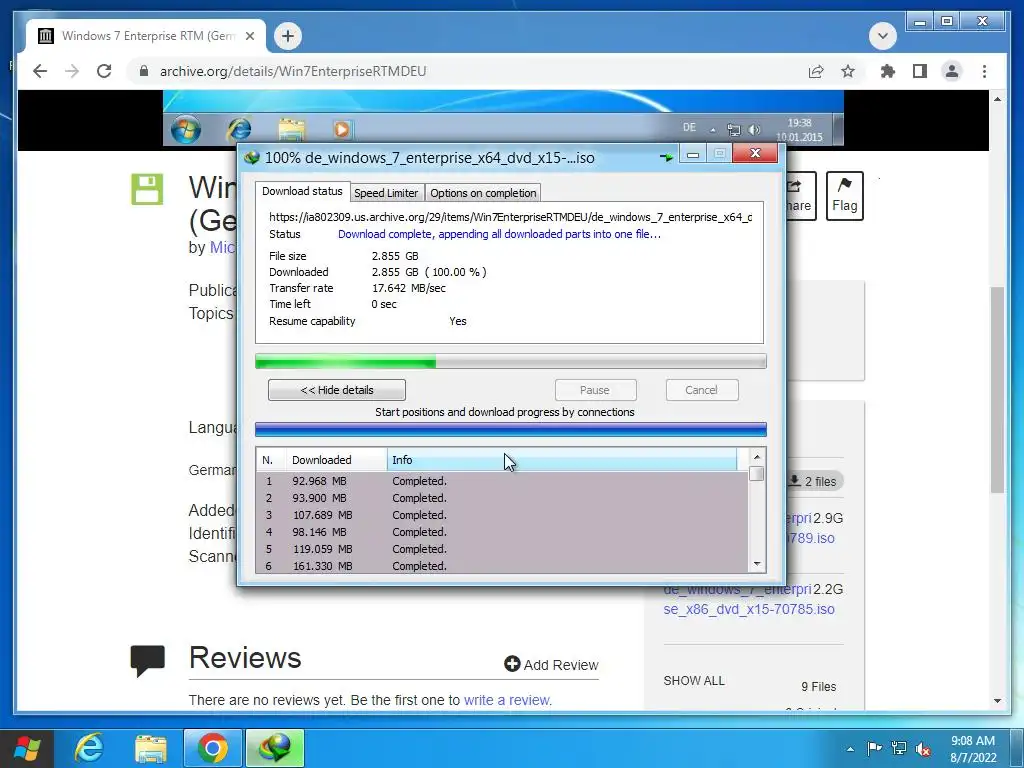The height and width of the screenshot is (768, 1024).
Task: Click connections list scroll down arrow
Action: [757, 564]
